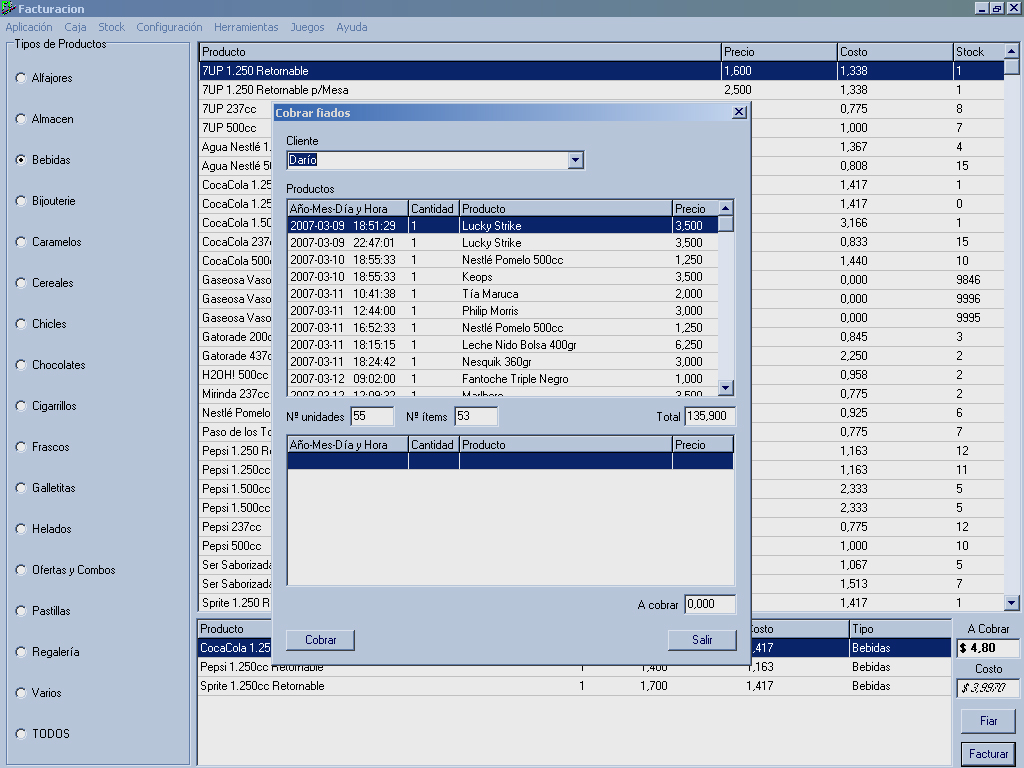
Task: Select the Philip Morris fiado row
Action: click(x=503, y=311)
